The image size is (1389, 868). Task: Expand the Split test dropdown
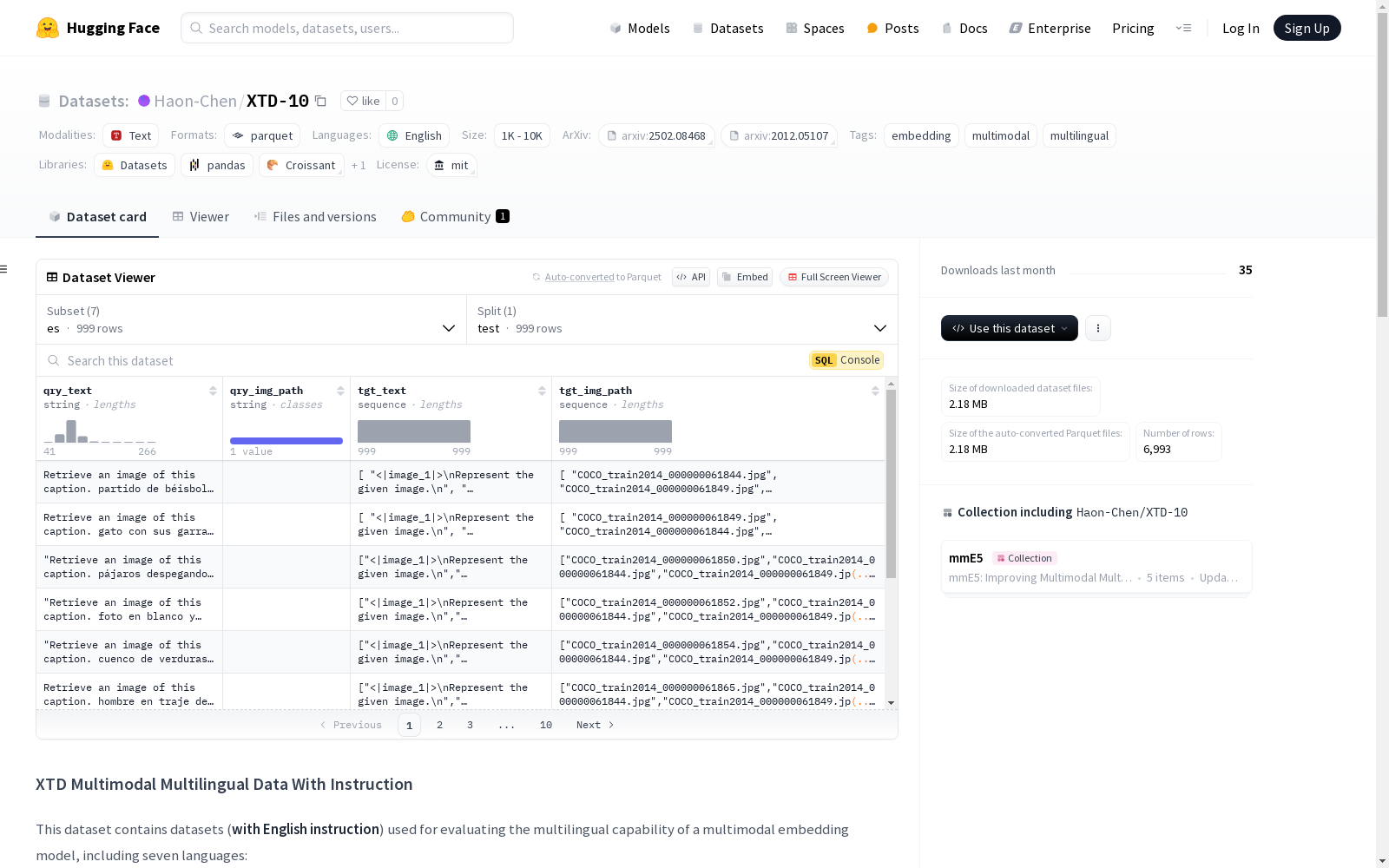pos(682,319)
